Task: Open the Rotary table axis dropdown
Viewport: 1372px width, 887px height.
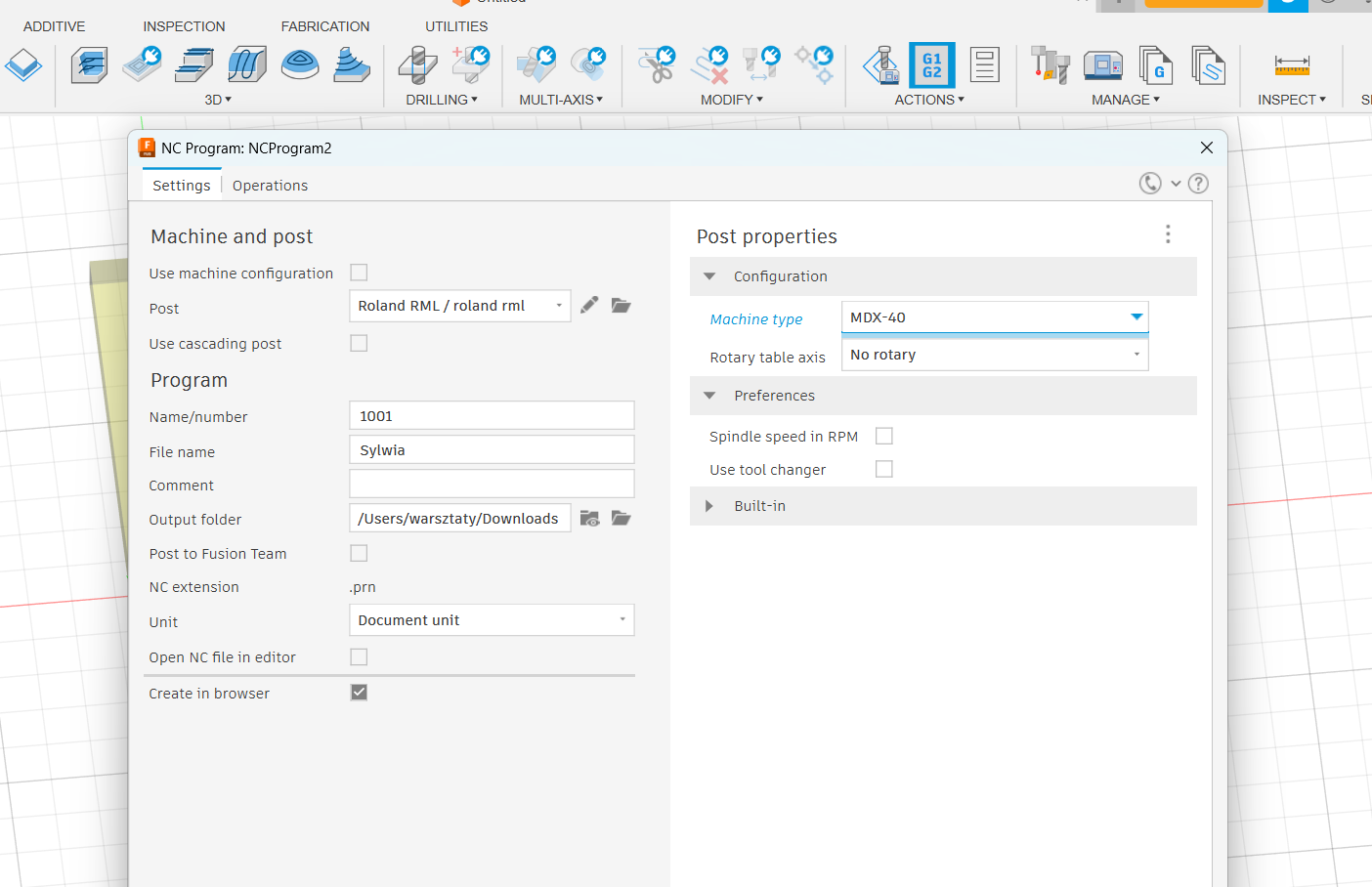Action: click(x=995, y=355)
